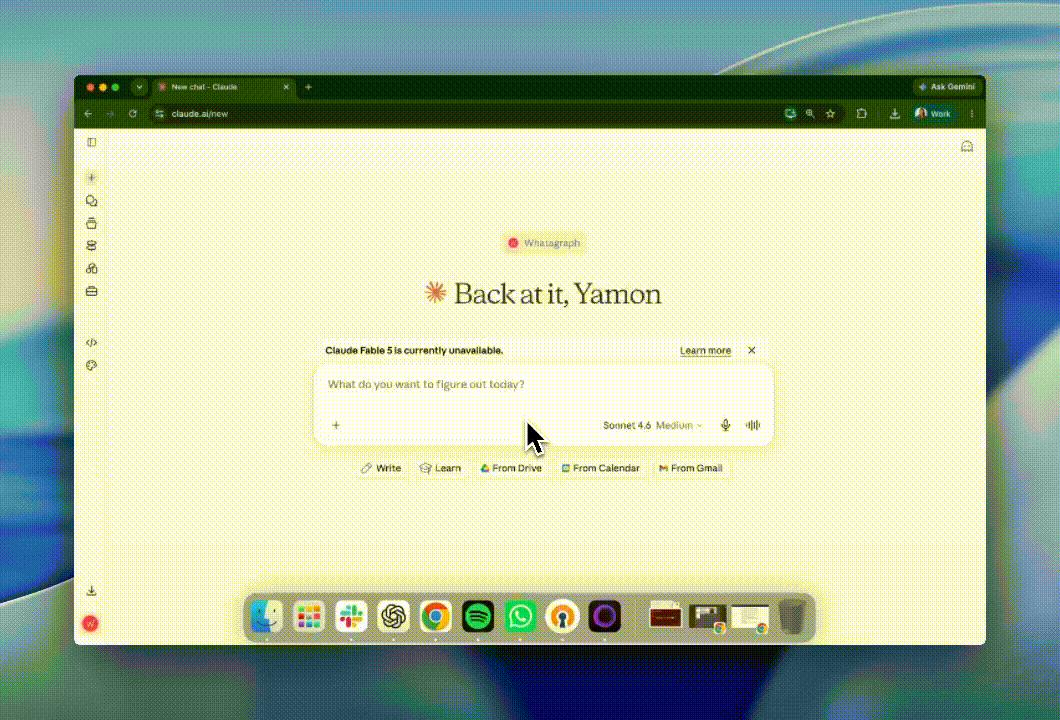Open the Trash in the Dock
Screen dimensions: 1060x720
point(792,617)
